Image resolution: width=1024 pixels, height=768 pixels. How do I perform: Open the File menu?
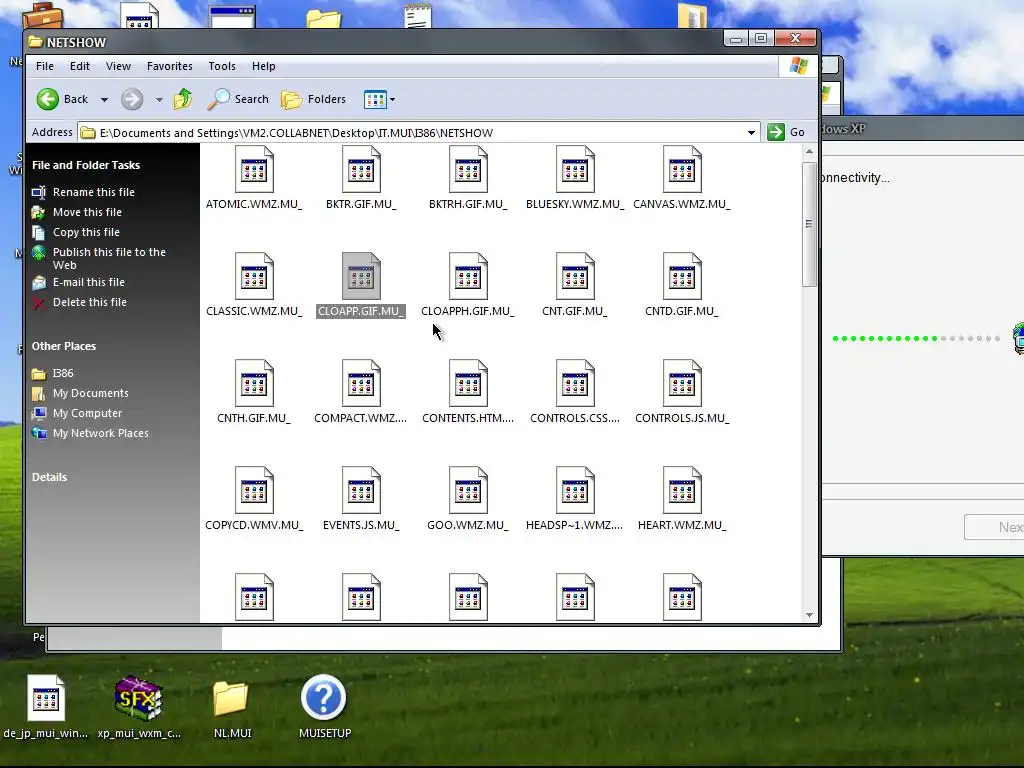coord(44,66)
